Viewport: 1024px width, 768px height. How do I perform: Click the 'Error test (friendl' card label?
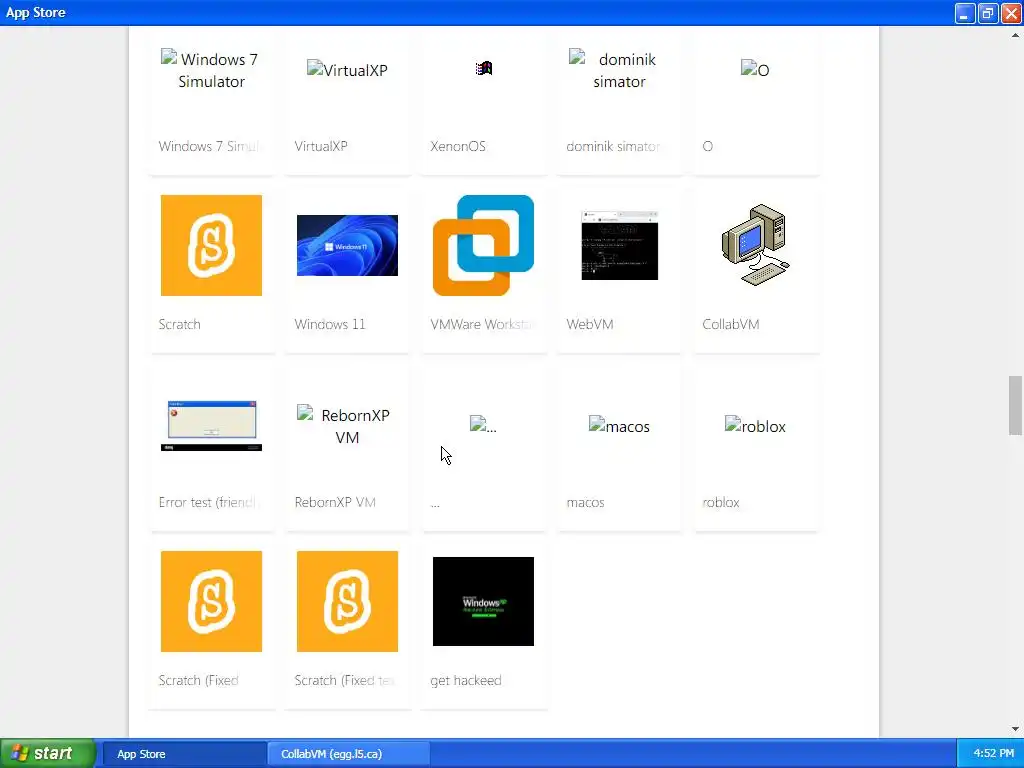click(x=208, y=502)
